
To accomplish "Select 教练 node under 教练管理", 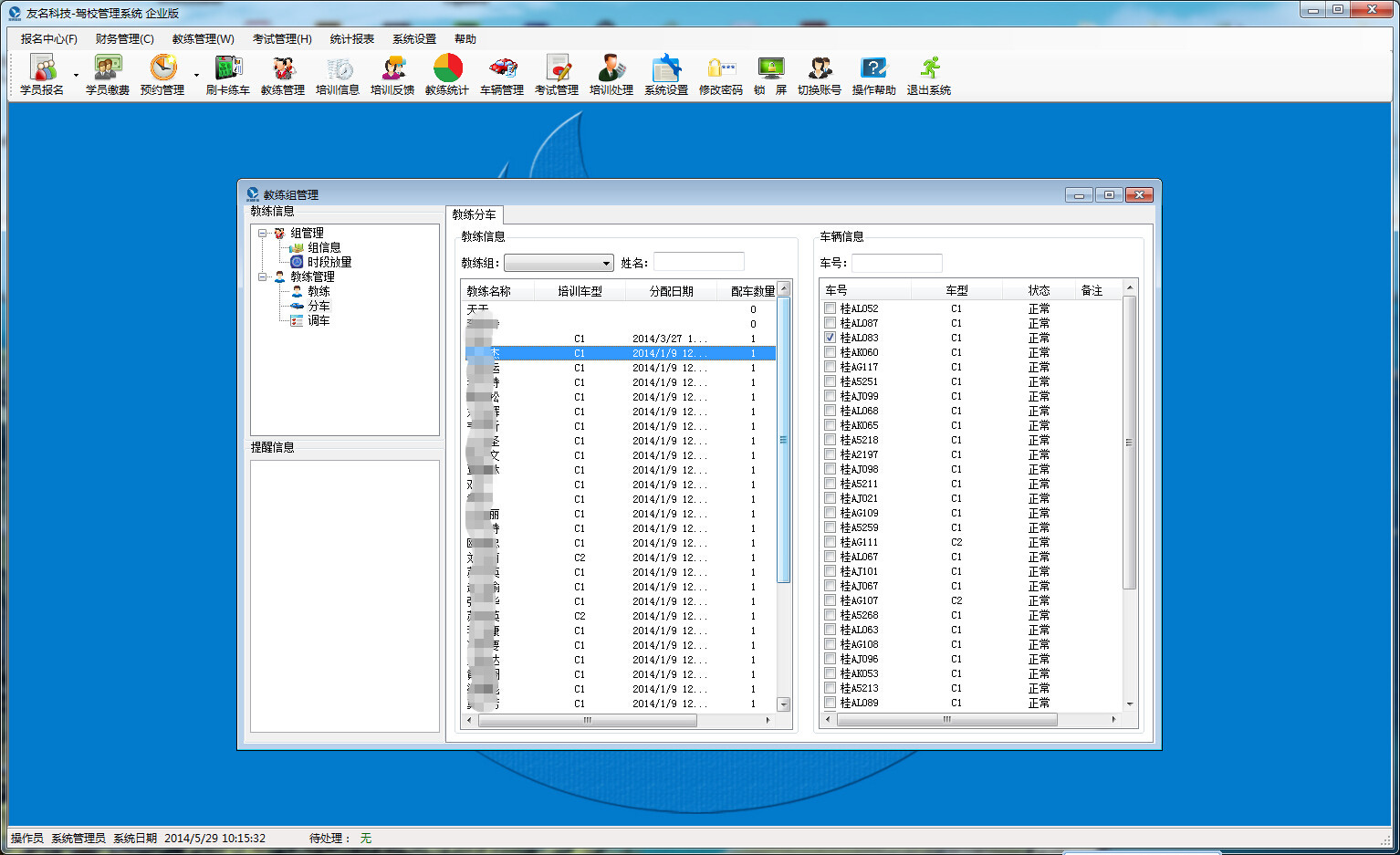I will coord(319,291).
